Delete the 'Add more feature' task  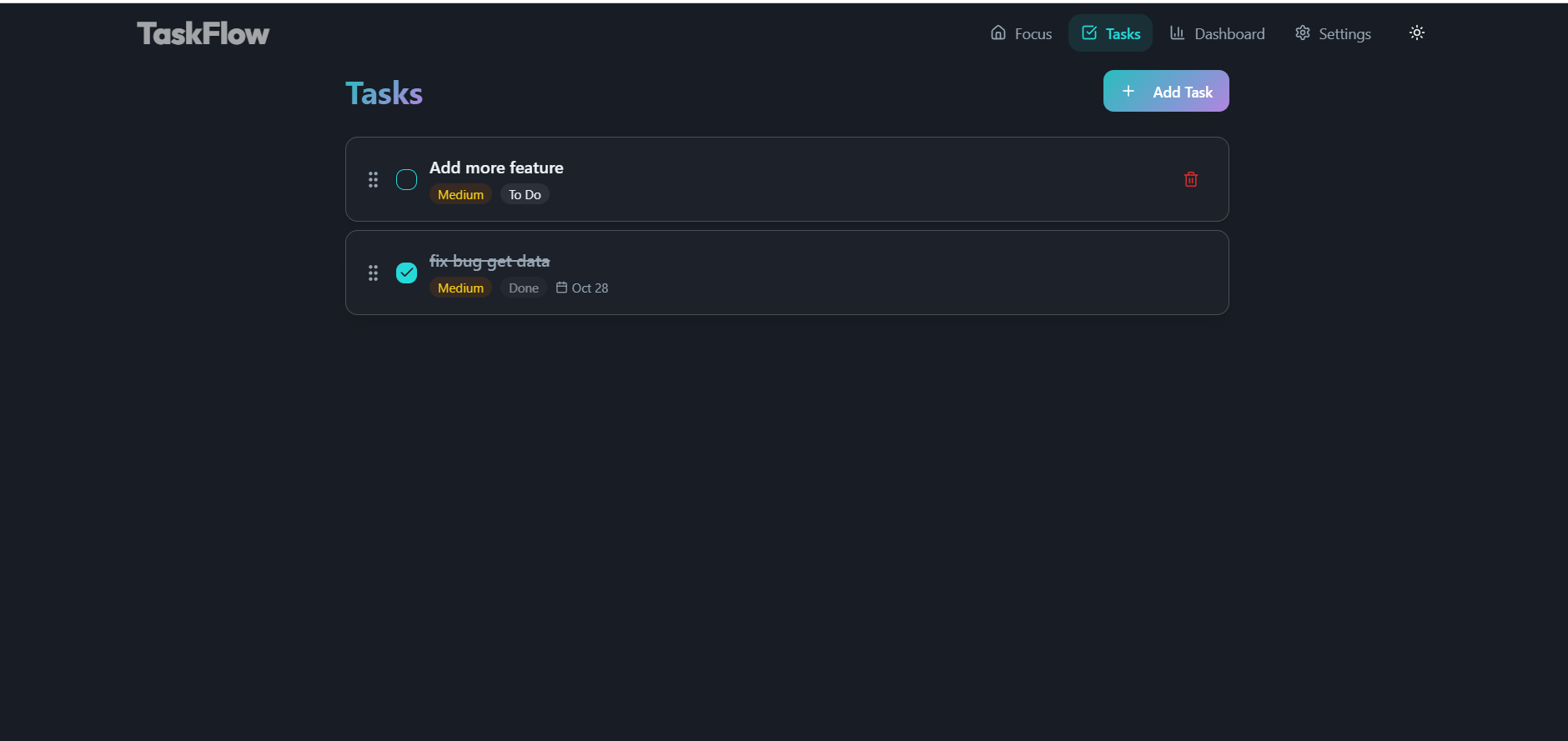pos(1190,179)
